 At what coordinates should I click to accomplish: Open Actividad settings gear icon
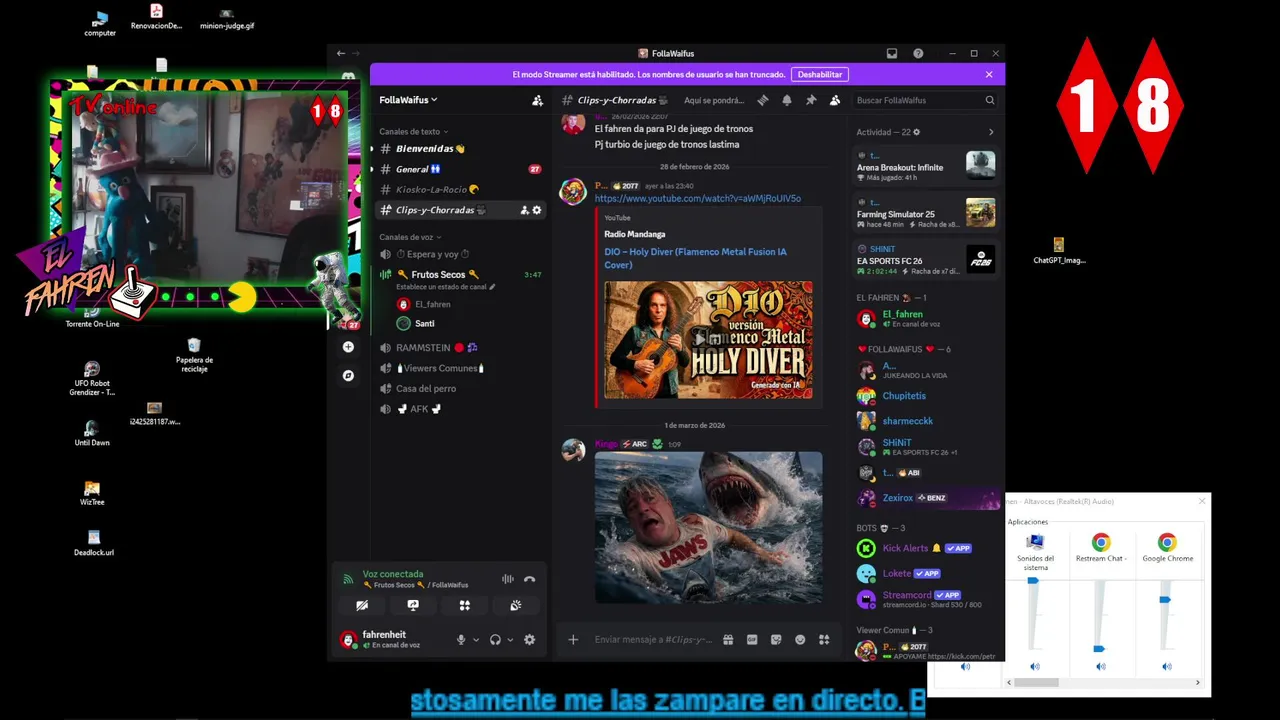tap(917, 132)
